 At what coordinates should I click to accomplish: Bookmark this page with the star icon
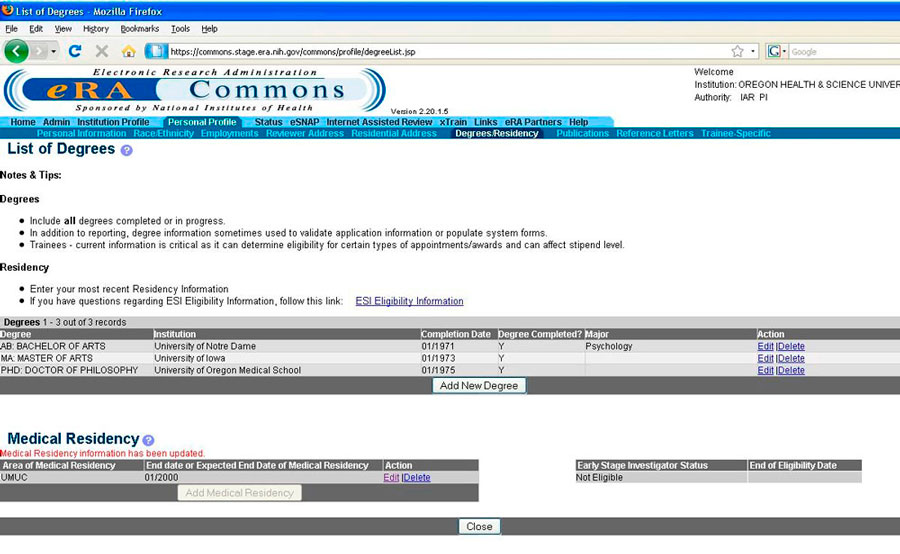click(738, 52)
